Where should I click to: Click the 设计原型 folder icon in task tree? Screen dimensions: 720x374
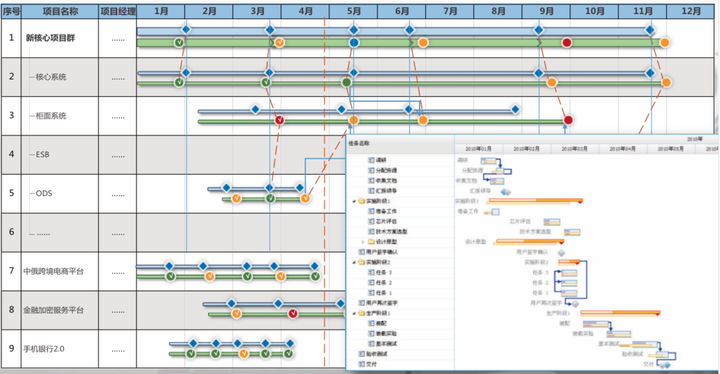(371, 242)
